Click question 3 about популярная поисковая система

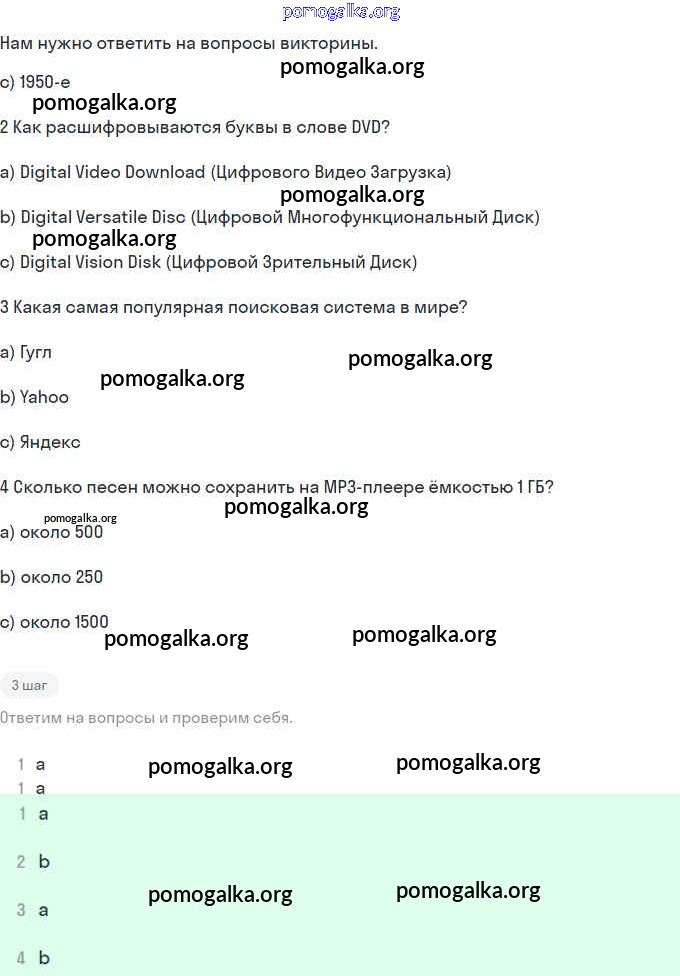234,307
